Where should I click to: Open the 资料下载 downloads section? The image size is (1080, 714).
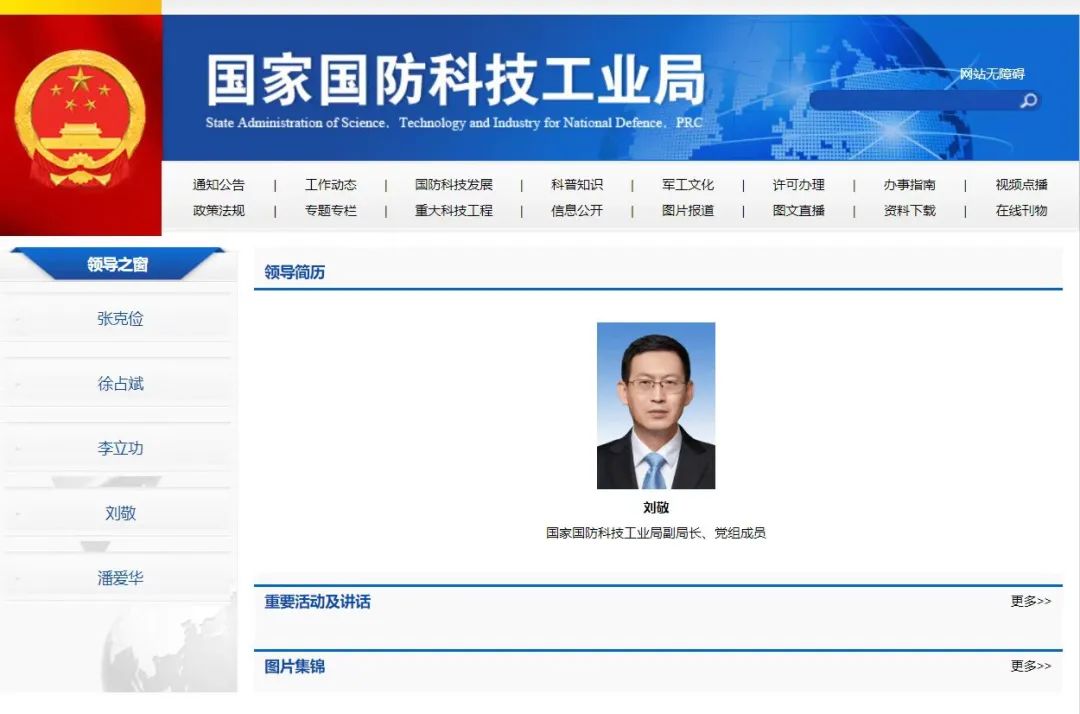tap(905, 211)
